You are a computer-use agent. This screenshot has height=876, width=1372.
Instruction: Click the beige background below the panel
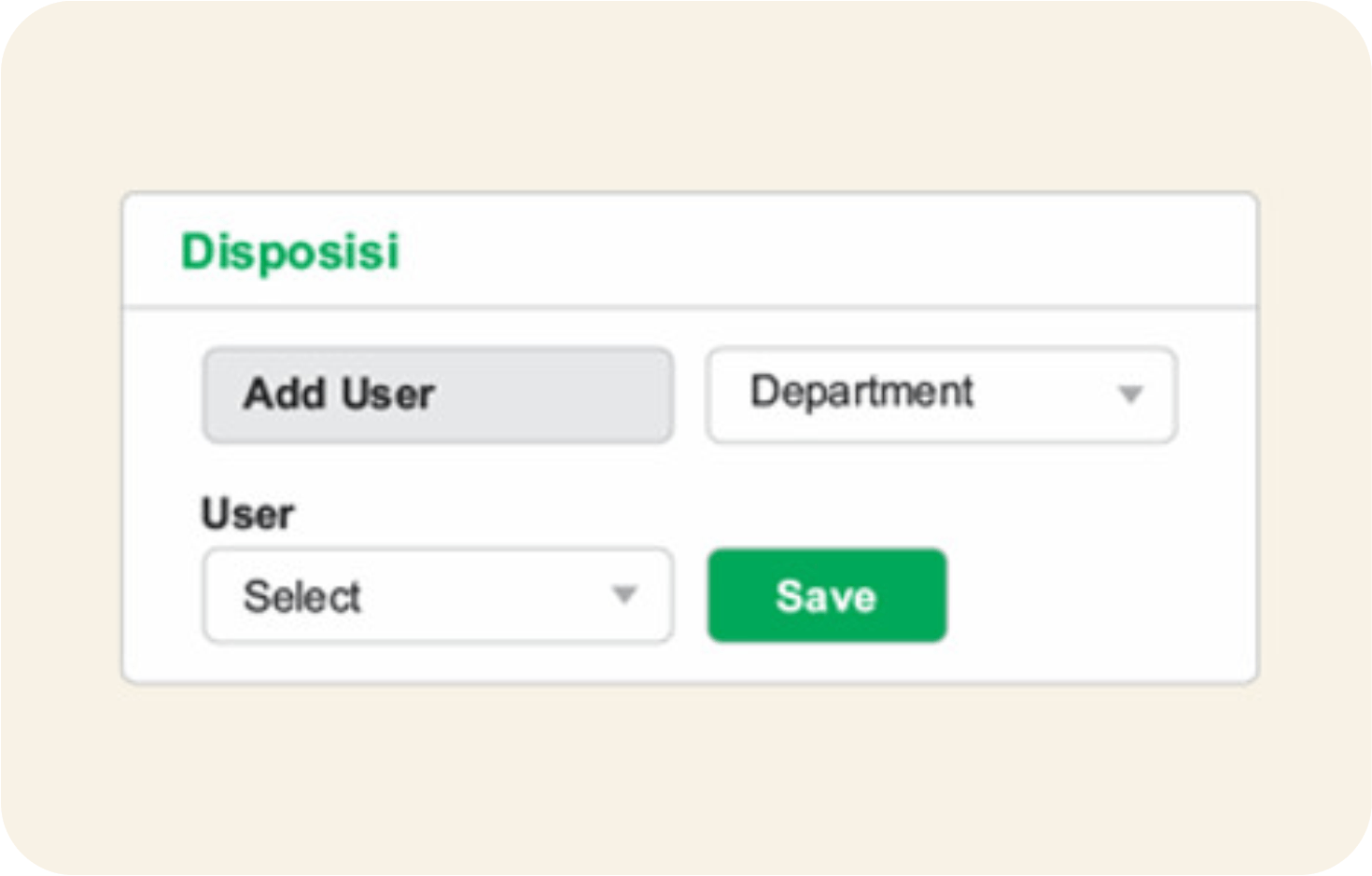pyautogui.click(x=686, y=774)
